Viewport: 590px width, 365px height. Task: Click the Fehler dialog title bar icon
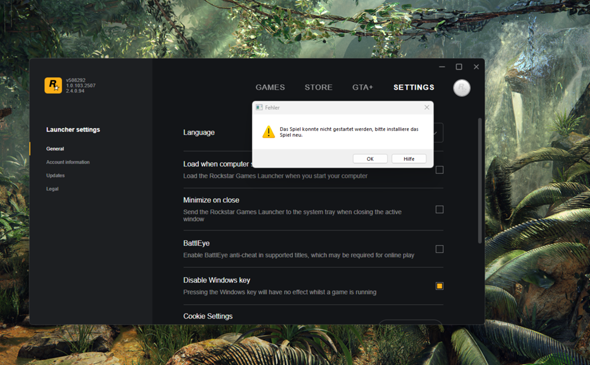coord(259,108)
